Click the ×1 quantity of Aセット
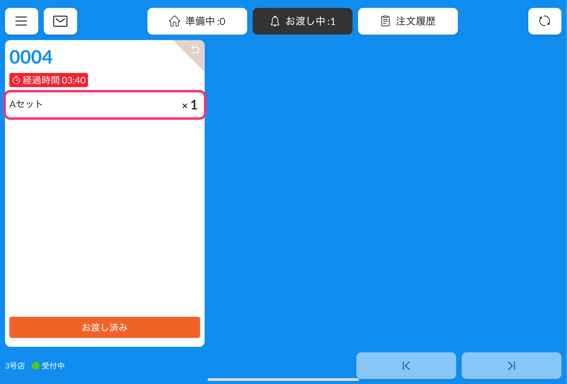This screenshot has height=384, width=567. [189, 105]
